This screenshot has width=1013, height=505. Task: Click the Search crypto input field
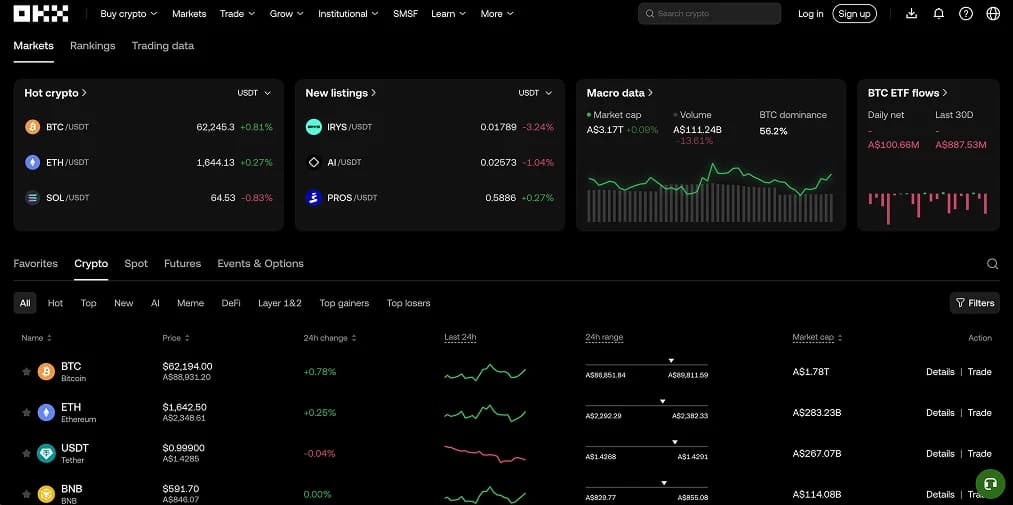point(709,14)
